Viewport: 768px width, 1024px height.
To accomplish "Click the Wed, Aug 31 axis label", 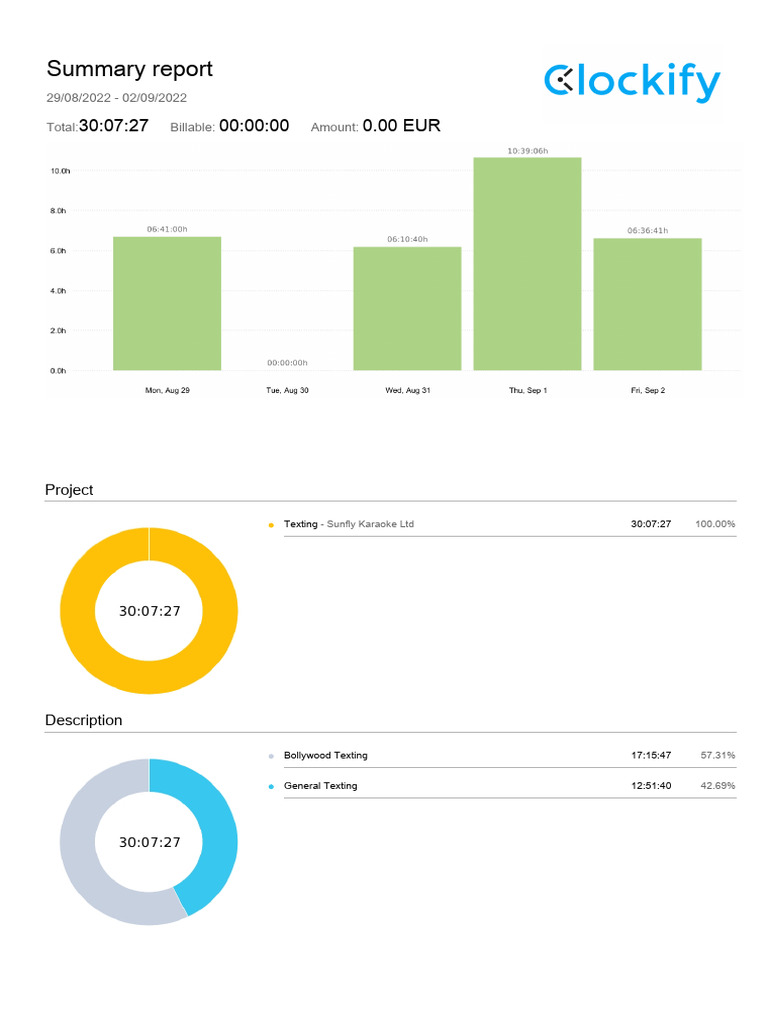I will click(x=408, y=391).
